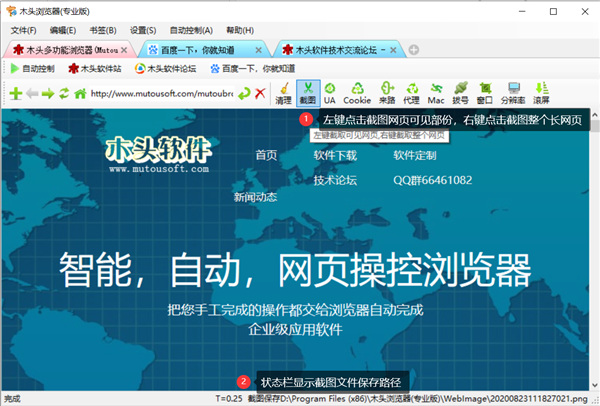Refresh the page with the reload icon

pos(64,93)
